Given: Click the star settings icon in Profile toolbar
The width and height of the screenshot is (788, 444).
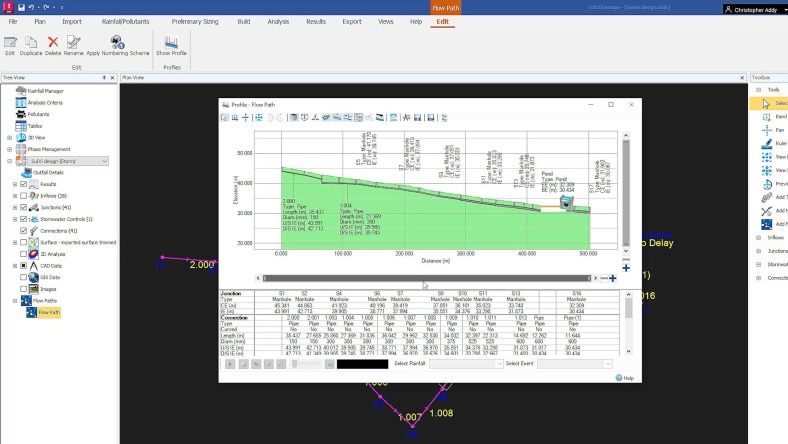Looking at the screenshot, I should point(407,118).
